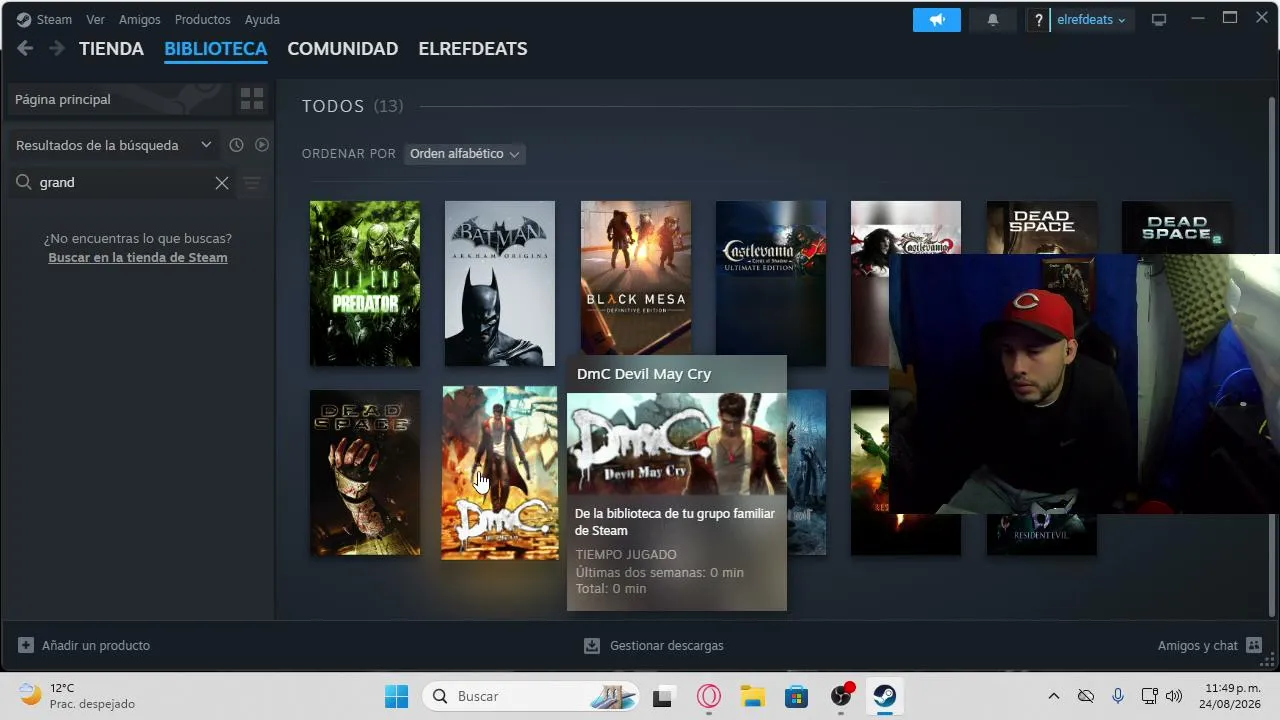Screen dimensions: 1280x720
Task: Toggle the recent activity clock filter
Action: [x=236, y=145]
